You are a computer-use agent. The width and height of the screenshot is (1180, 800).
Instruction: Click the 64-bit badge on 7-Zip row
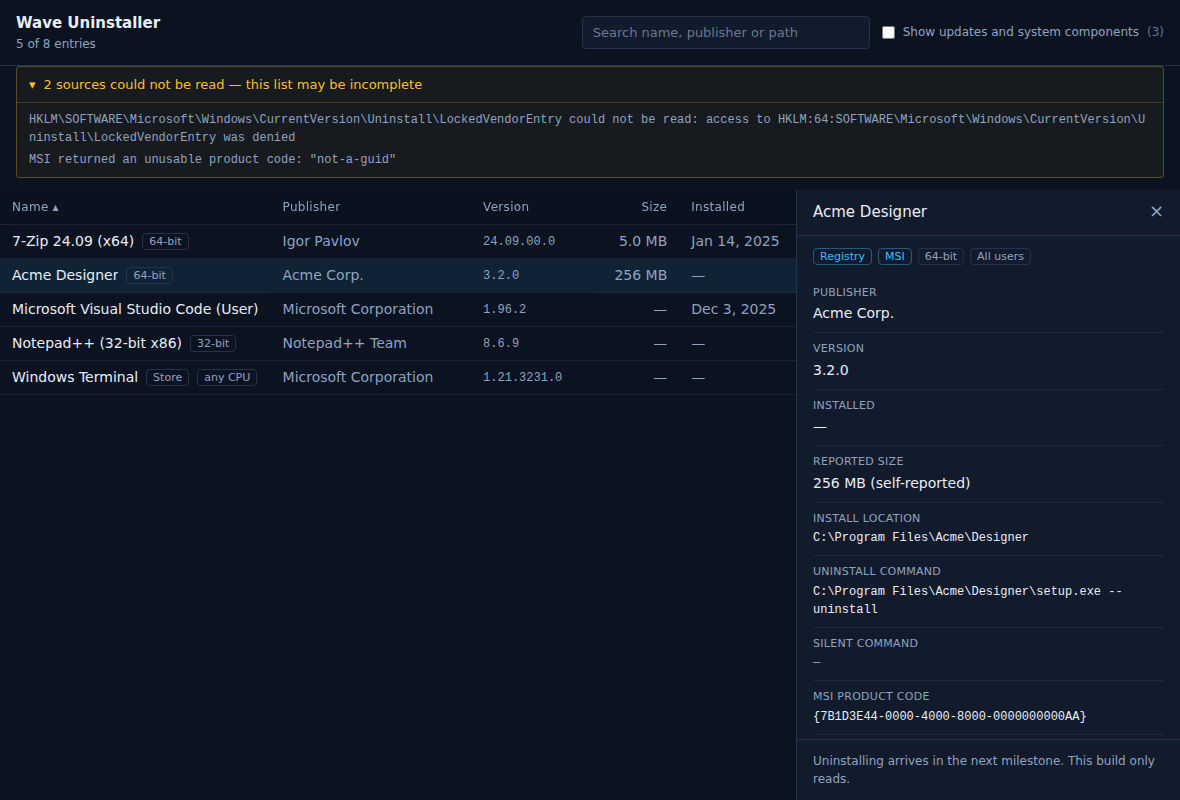(x=165, y=242)
